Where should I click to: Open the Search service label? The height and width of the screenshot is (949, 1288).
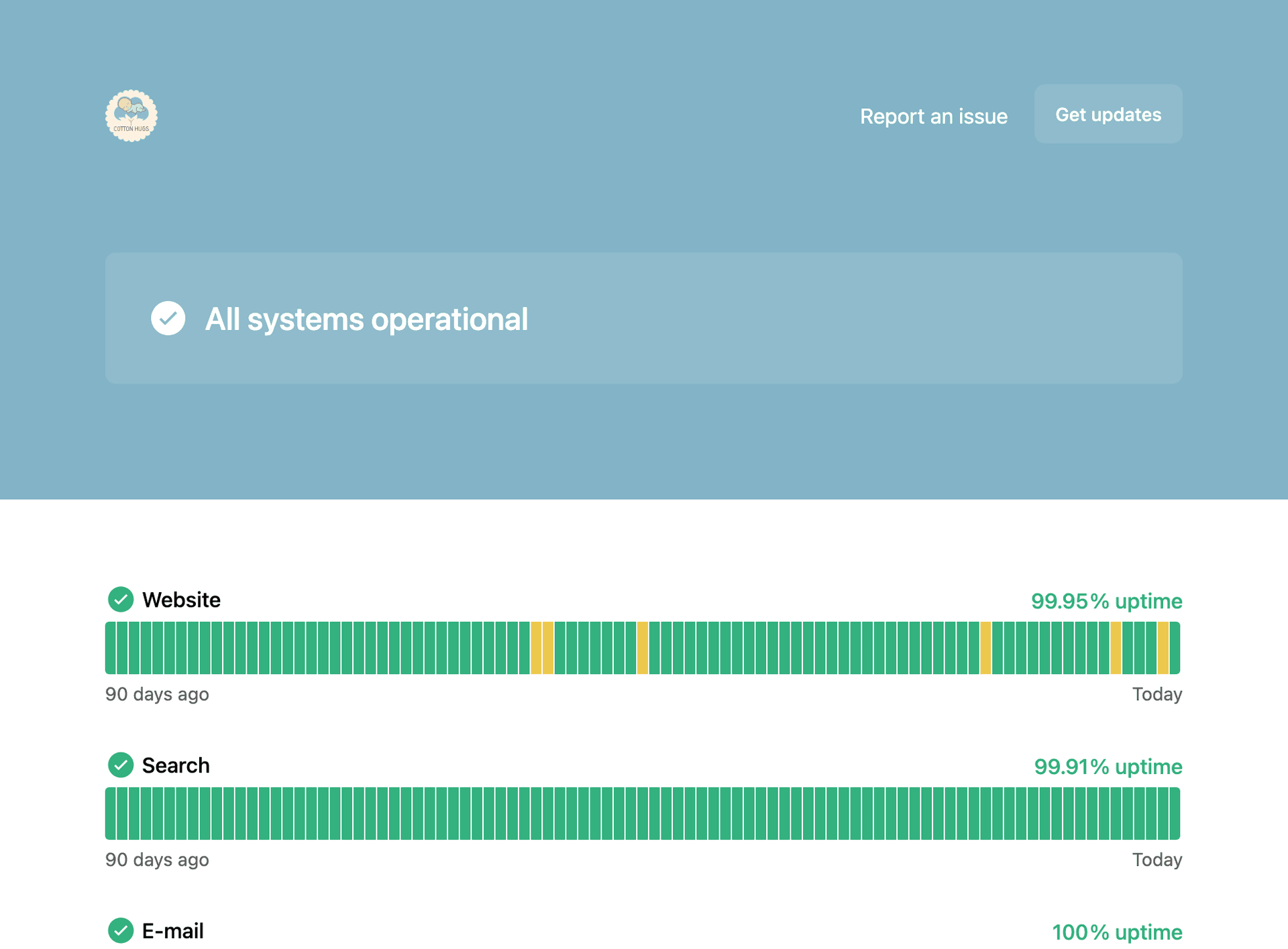click(176, 765)
